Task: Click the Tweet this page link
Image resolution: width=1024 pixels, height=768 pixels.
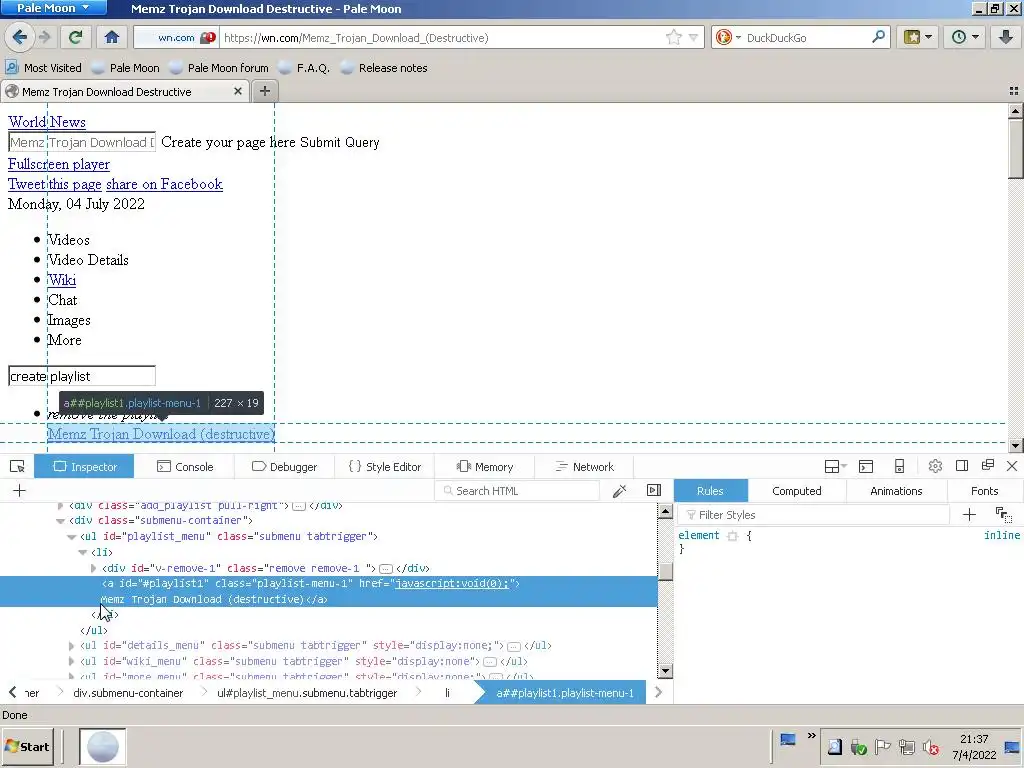Action: [x=55, y=184]
